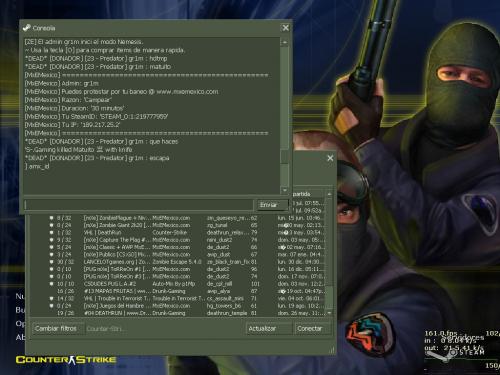
Task: Send the console command with Enviar
Action: [x=272, y=205]
